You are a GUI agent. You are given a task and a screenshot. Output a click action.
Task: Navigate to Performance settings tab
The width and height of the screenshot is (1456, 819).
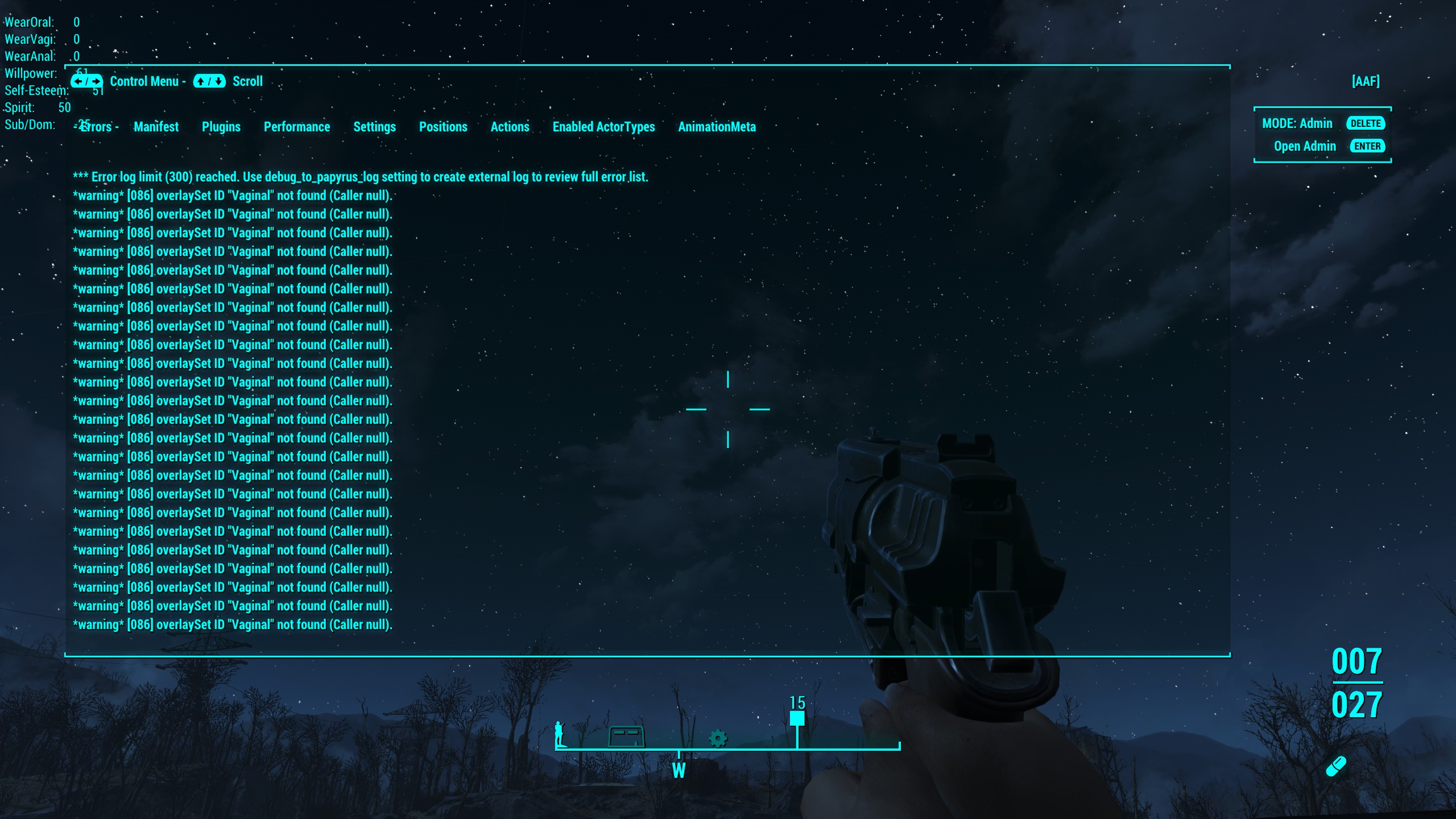(296, 126)
